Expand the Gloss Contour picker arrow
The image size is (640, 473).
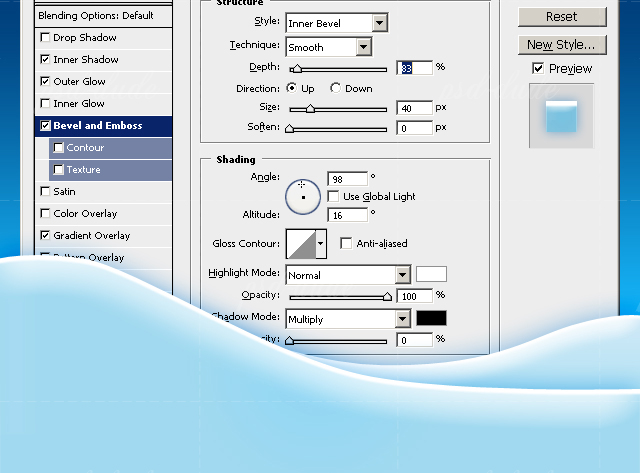coord(321,244)
